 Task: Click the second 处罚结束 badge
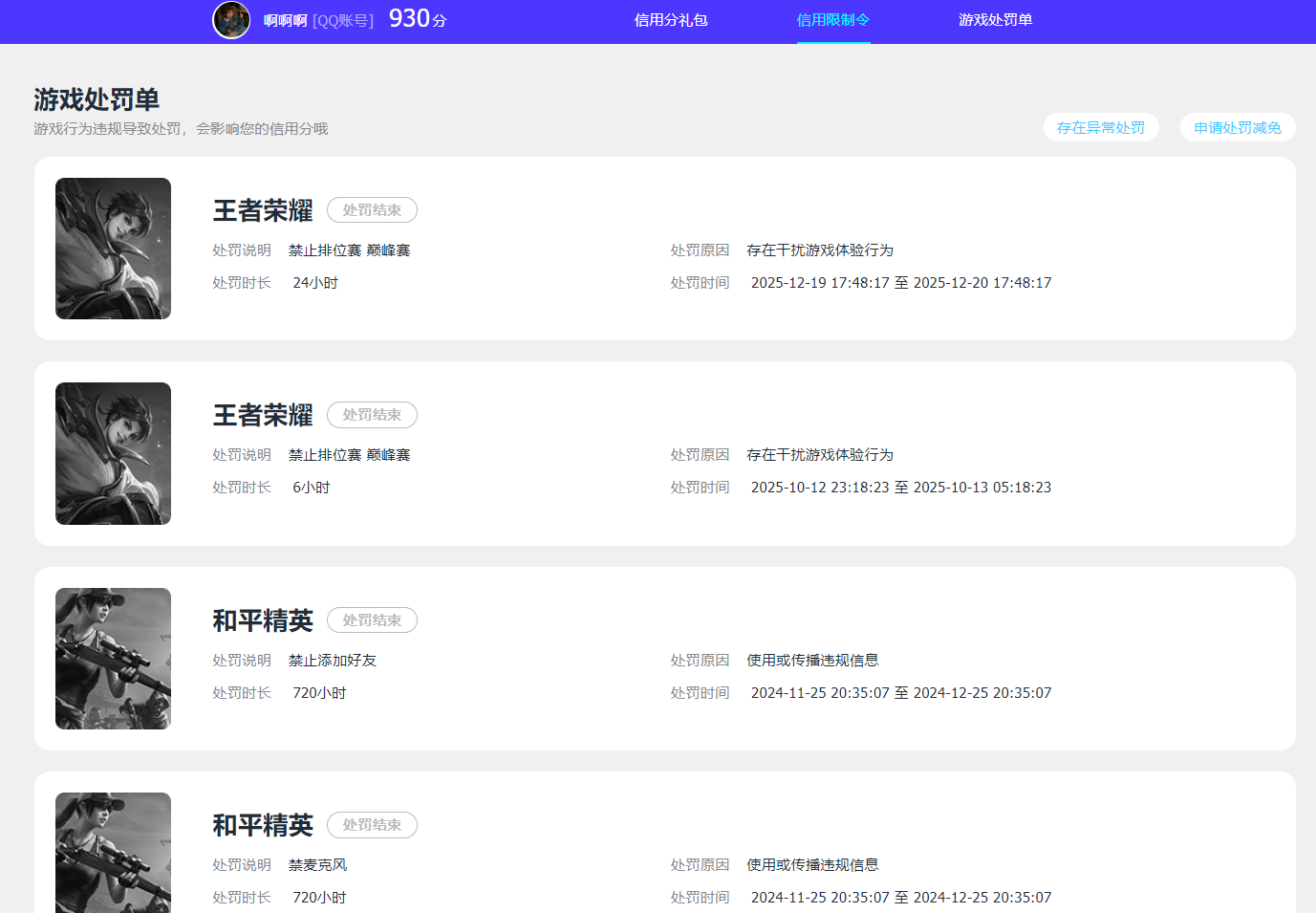click(372, 415)
